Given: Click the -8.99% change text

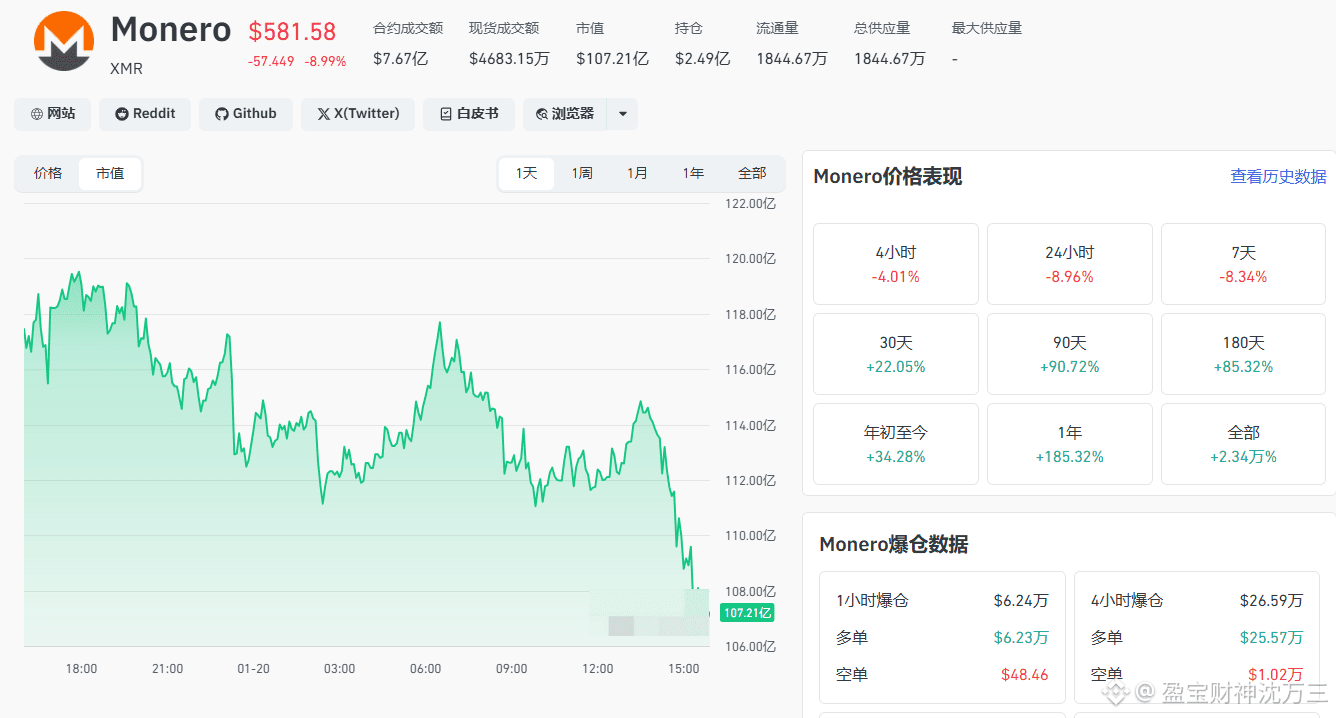Looking at the screenshot, I should [x=325, y=61].
